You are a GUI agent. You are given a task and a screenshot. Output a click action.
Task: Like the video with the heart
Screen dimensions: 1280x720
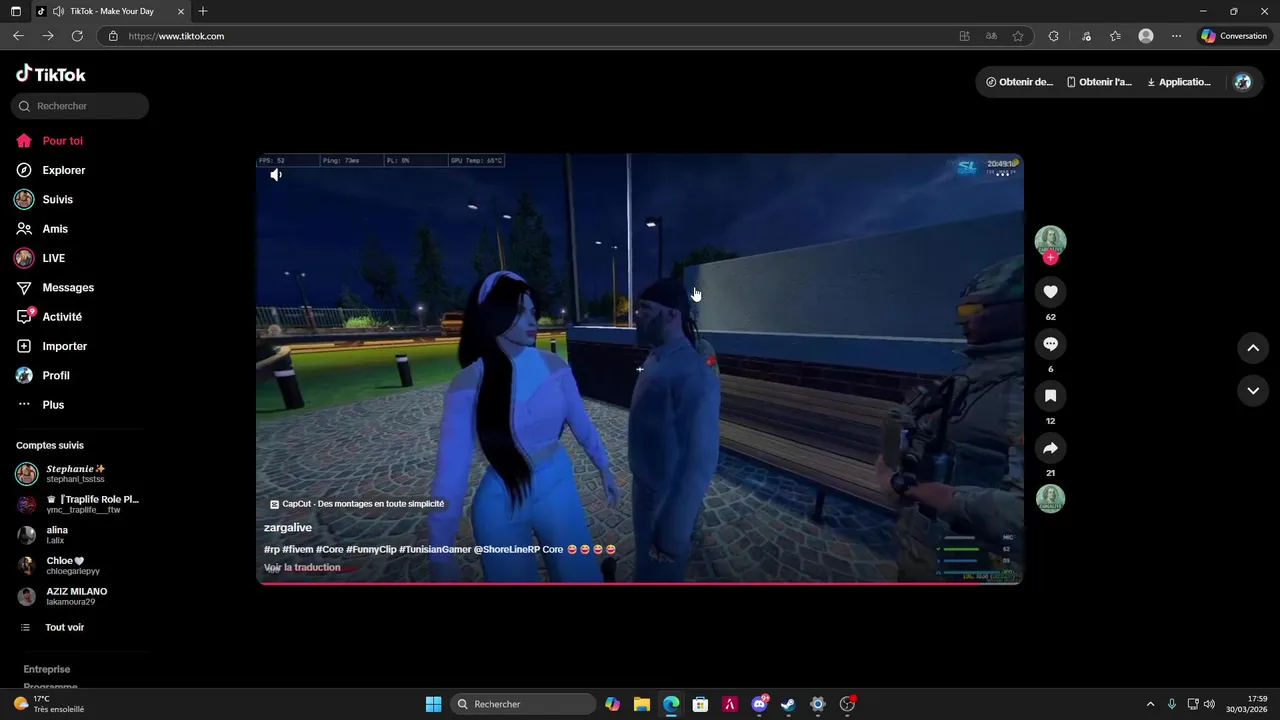1050,292
